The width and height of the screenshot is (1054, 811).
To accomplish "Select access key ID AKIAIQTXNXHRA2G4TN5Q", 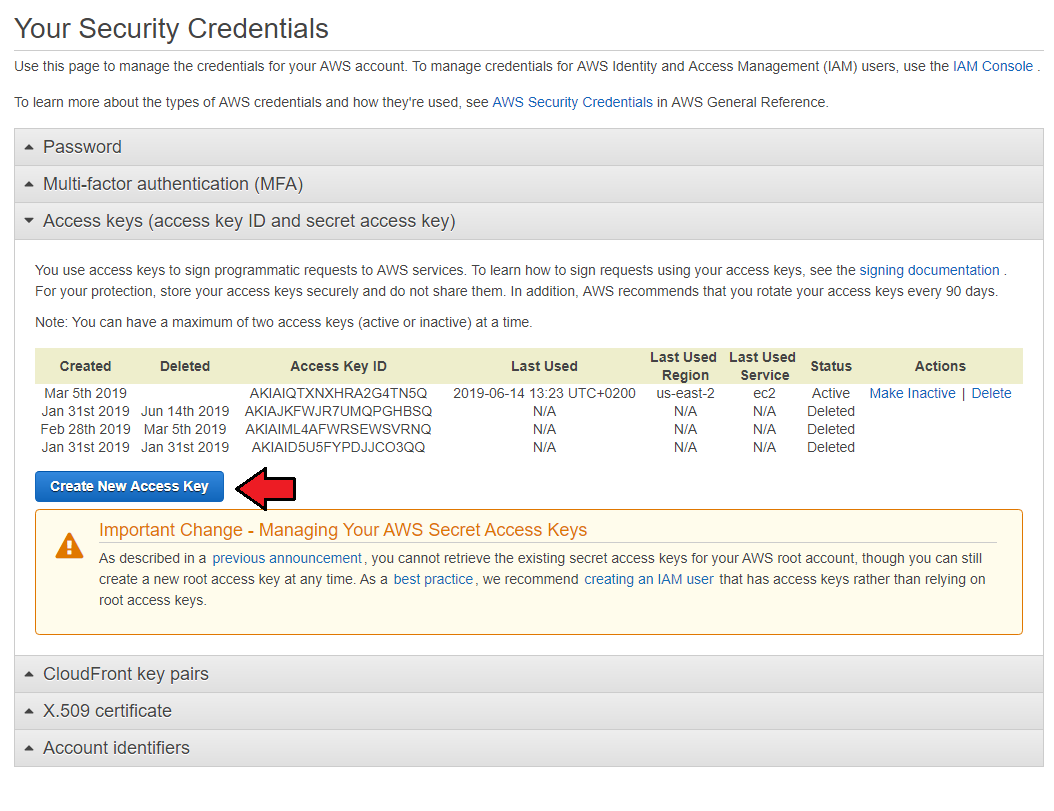I will (x=338, y=393).
